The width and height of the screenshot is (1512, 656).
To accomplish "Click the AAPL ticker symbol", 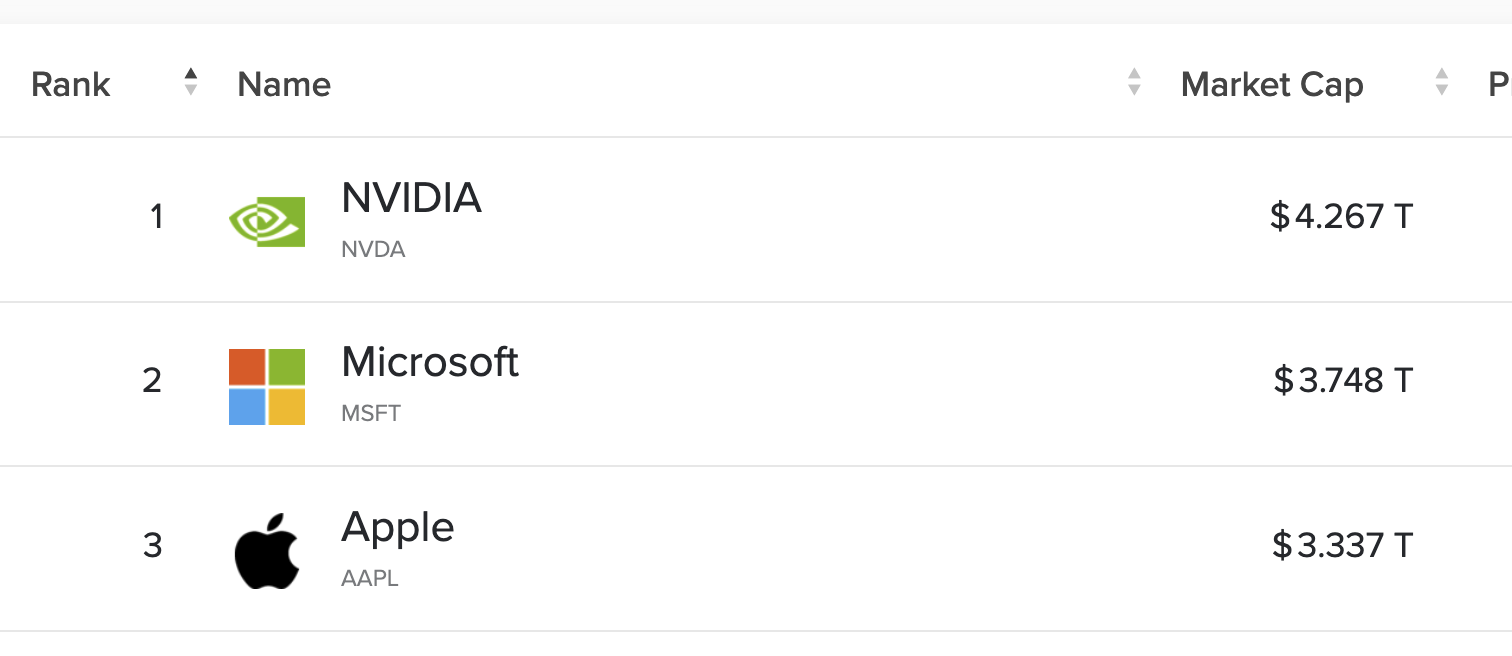I will pyautogui.click(x=370, y=579).
